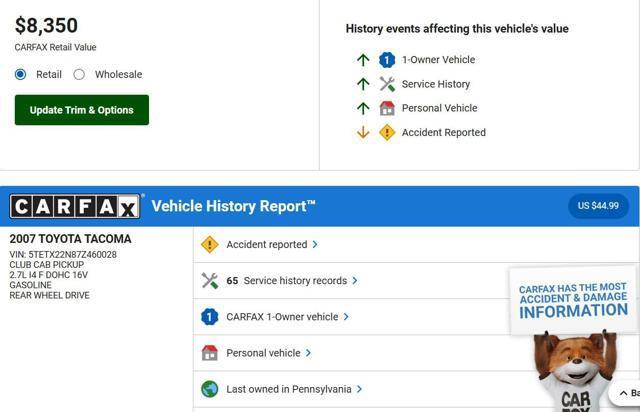Click the yellow warning diamond in the Accident reported row

[210, 245]
